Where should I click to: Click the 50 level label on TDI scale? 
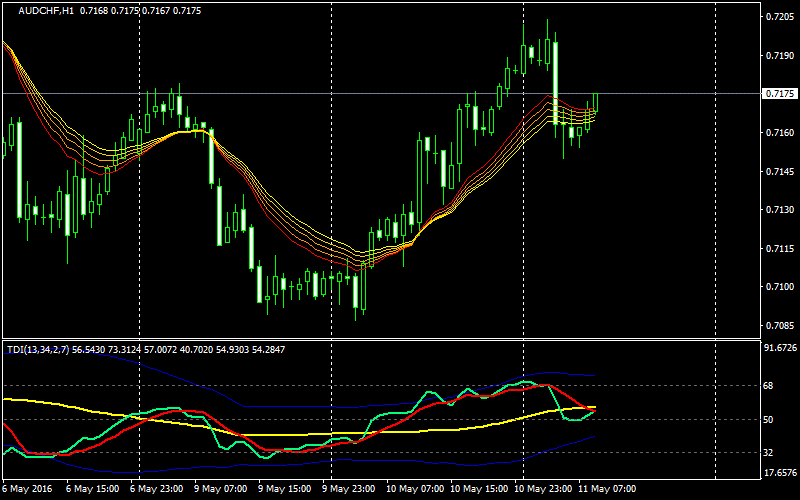tap(768, 419)
